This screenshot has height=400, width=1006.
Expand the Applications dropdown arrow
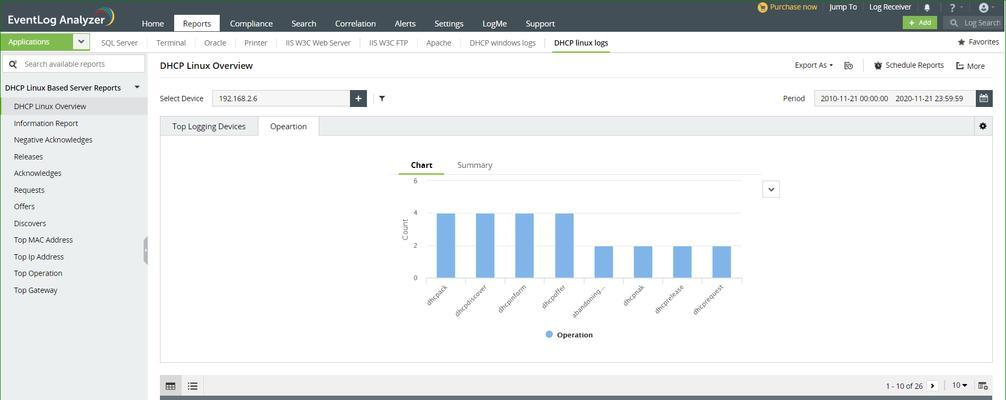[81, 42]
